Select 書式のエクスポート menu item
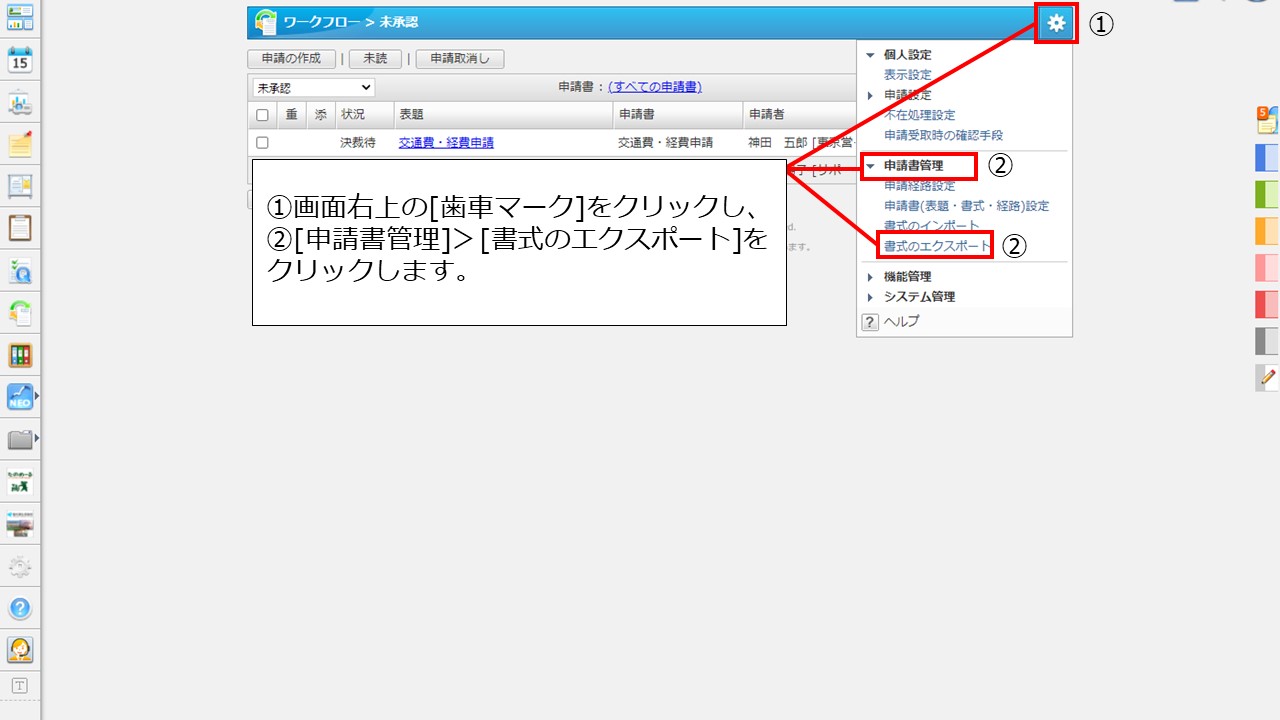The height and width of the screenshot is (720, 1280). click(936, 246)
